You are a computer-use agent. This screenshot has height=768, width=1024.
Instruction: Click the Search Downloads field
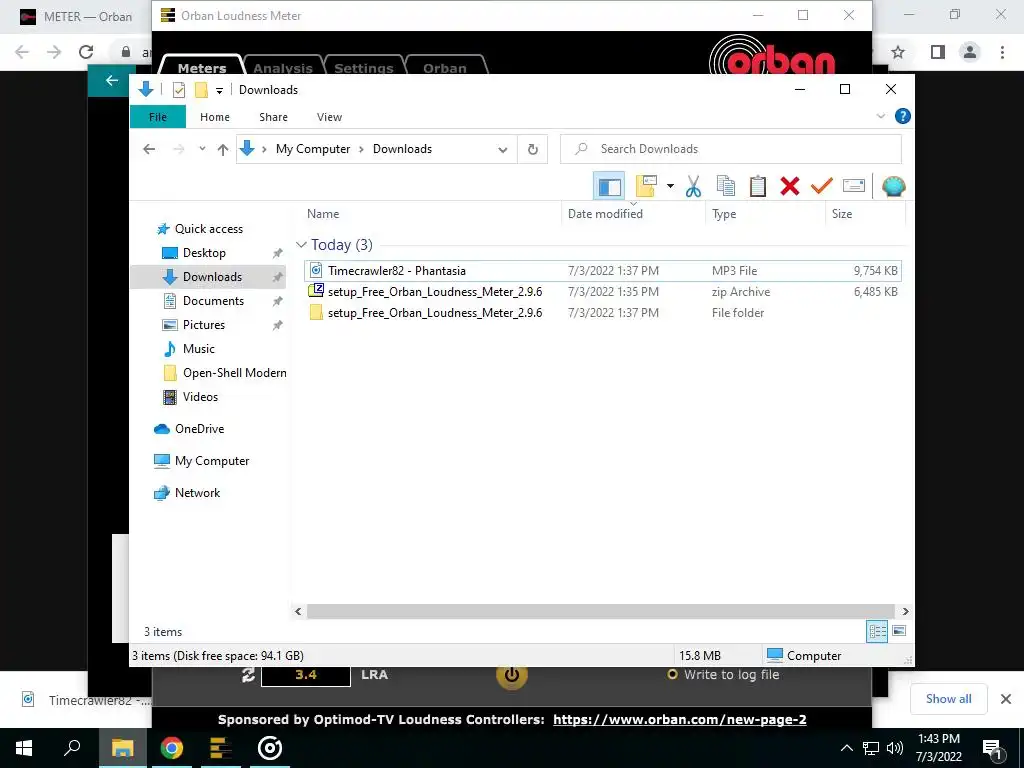pyautogui.click(x=731, y=149)
